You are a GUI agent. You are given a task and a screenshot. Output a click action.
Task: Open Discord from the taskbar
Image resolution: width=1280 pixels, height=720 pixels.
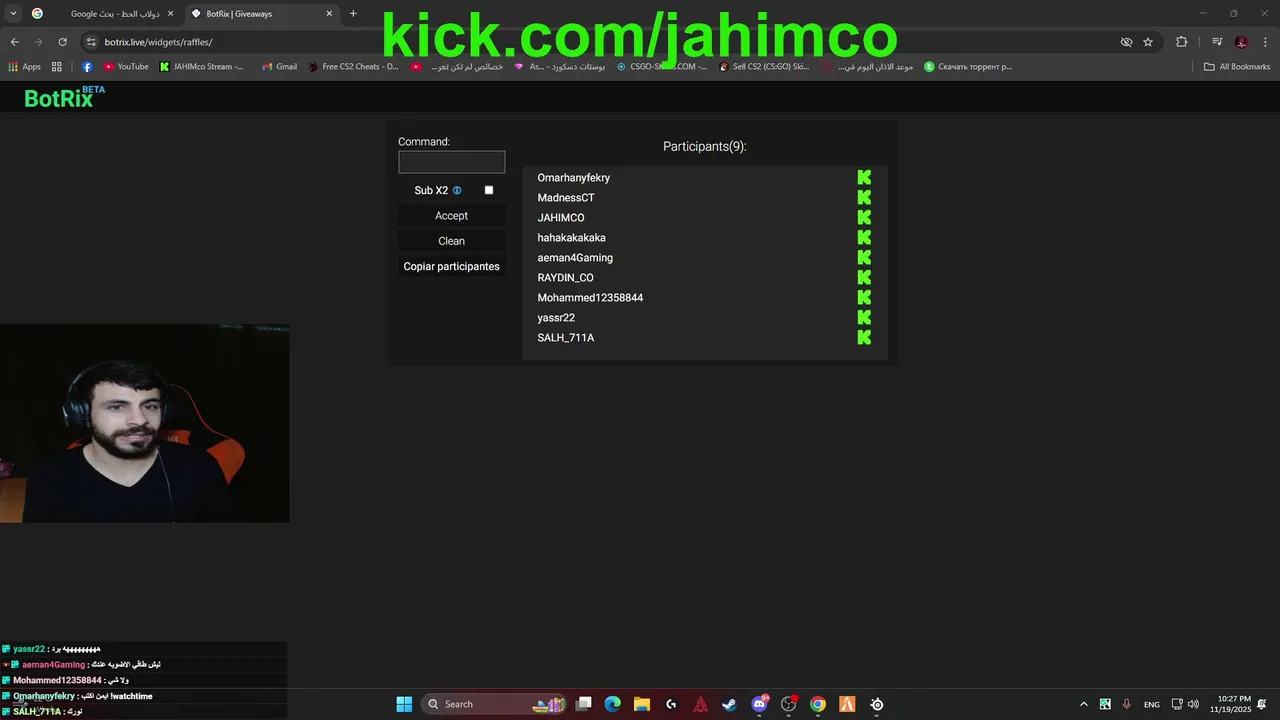[x=759, y=704]
